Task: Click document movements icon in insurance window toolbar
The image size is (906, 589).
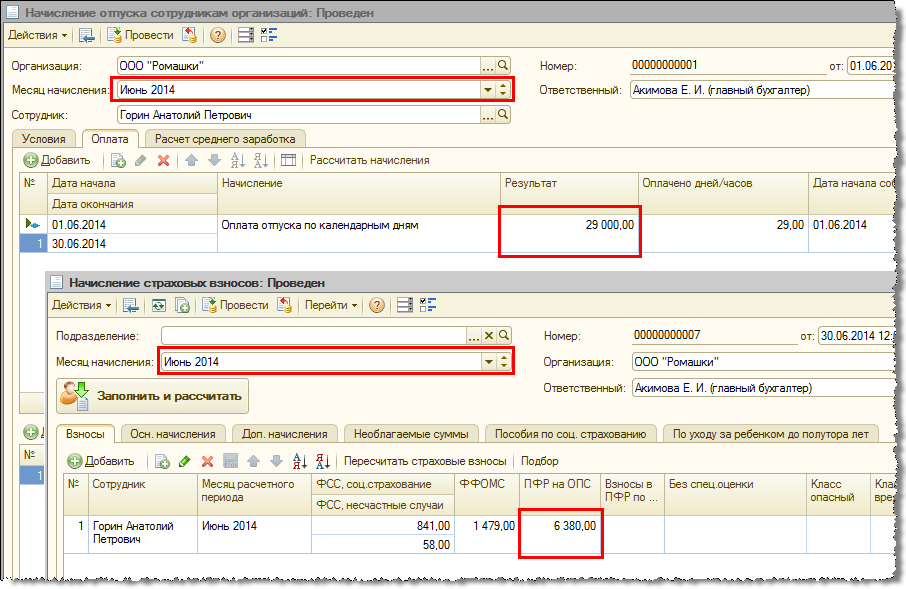Action: 404,305
